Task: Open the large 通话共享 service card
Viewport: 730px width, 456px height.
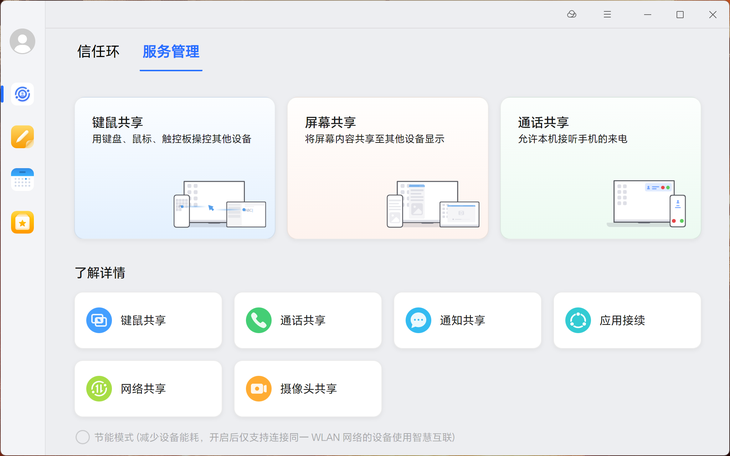Action: click(601, 168)
